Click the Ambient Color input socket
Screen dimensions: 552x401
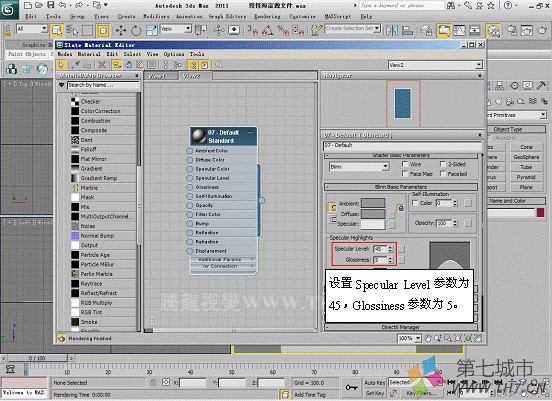pos(189,151)
